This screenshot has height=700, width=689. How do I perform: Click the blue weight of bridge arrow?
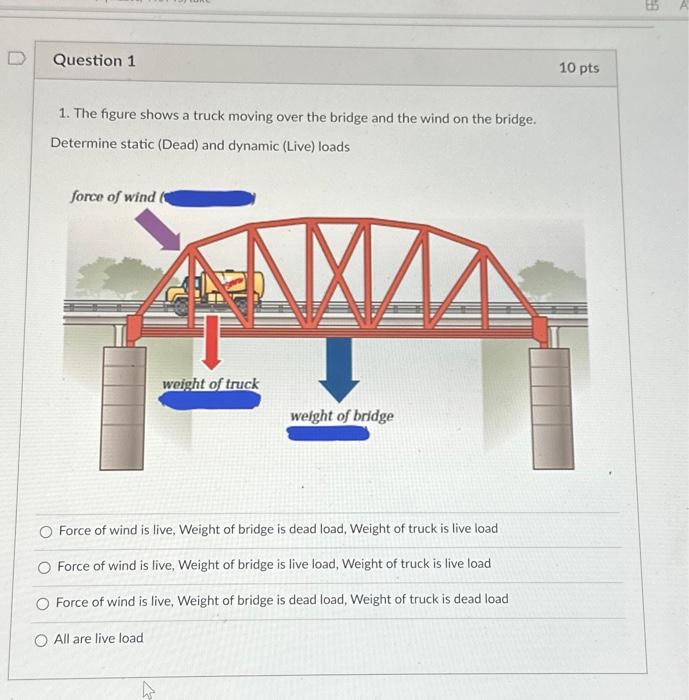[x=339, y=370]
